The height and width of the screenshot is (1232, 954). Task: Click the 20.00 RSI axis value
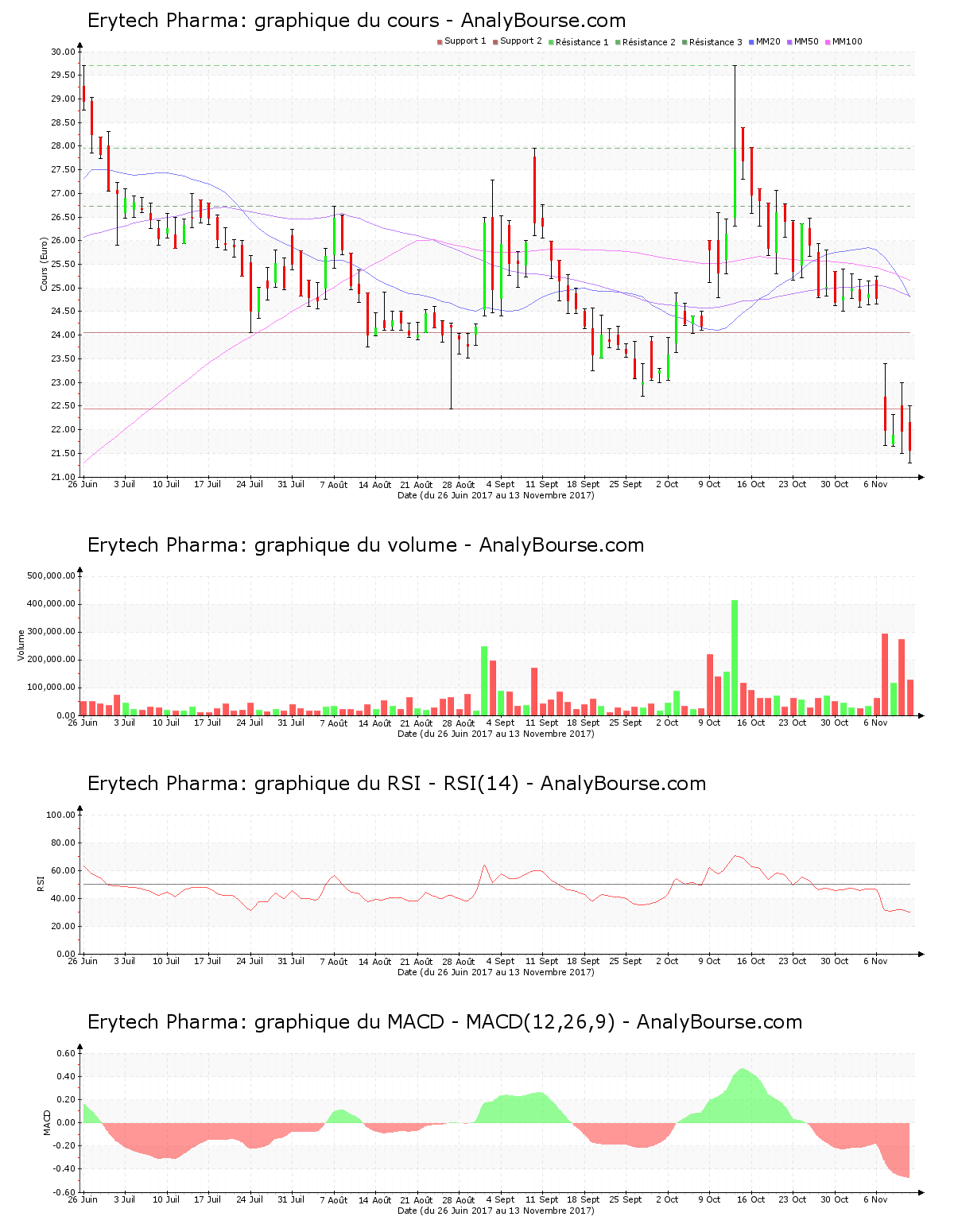coord(63,926)
